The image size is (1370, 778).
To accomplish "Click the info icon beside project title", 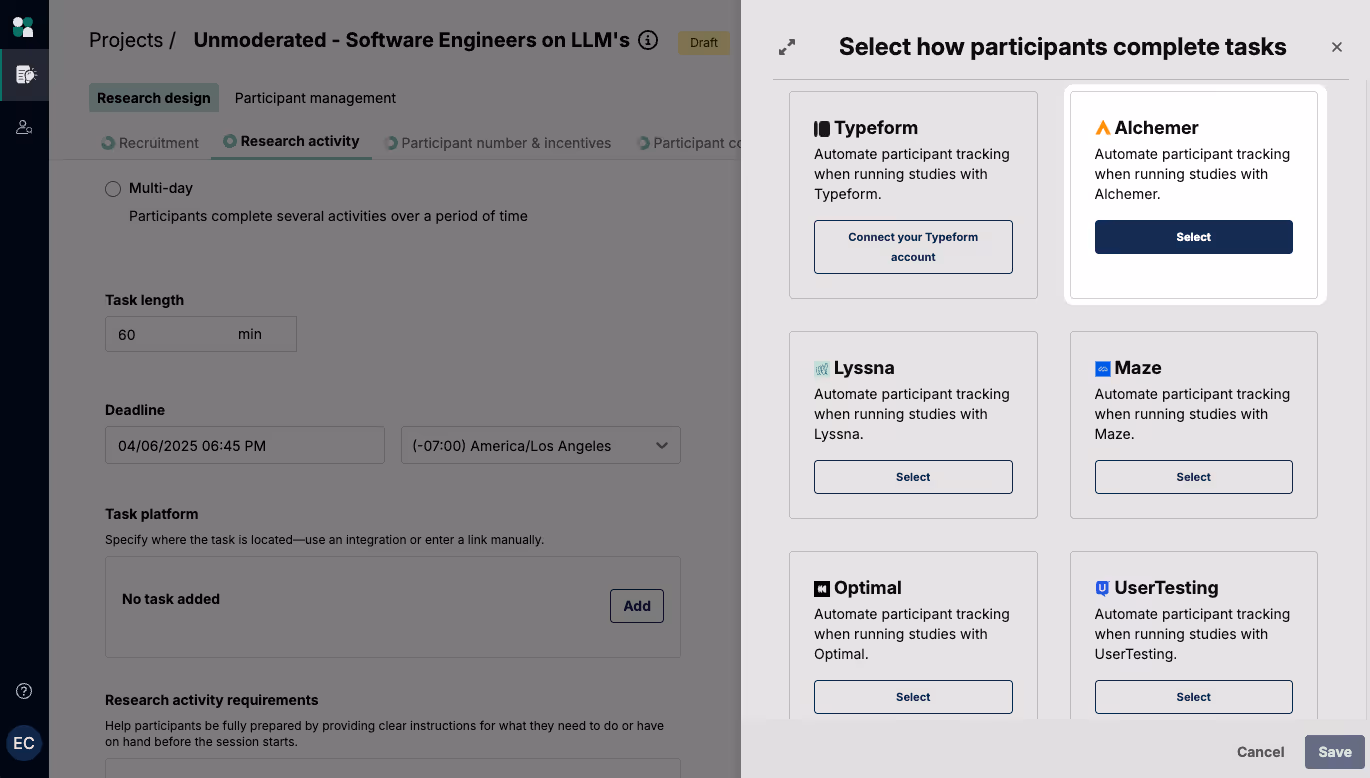I will (648, 40).
